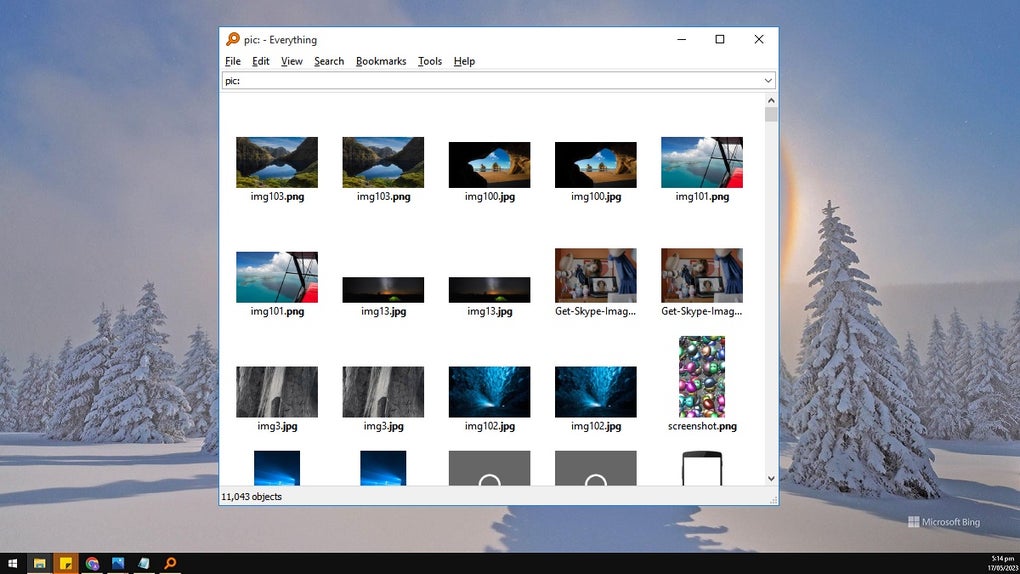This screenshot has width=1020, height=574.
Task: Select left img3.jpg waterfall thumbnail
Action: coord(277,392)
